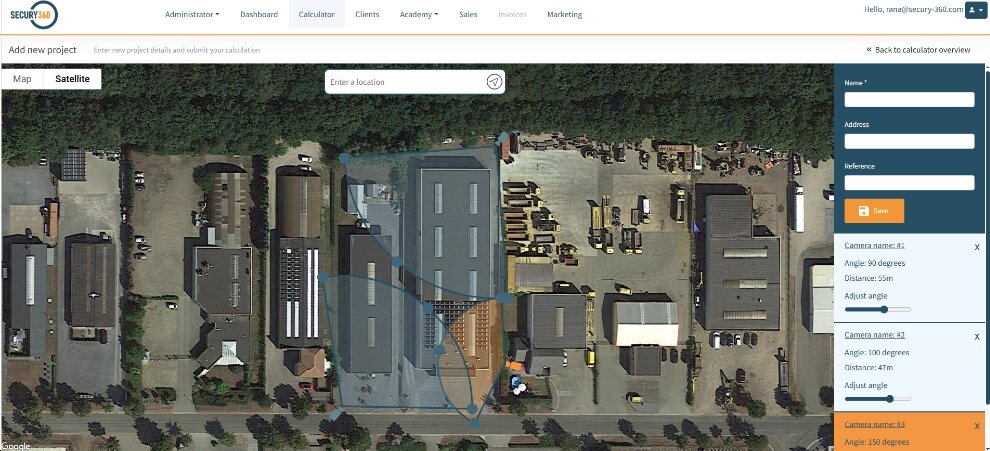990x451 pixels.
Task: Open the Camera name: #2 link
Action: click(x=874, y=335)
